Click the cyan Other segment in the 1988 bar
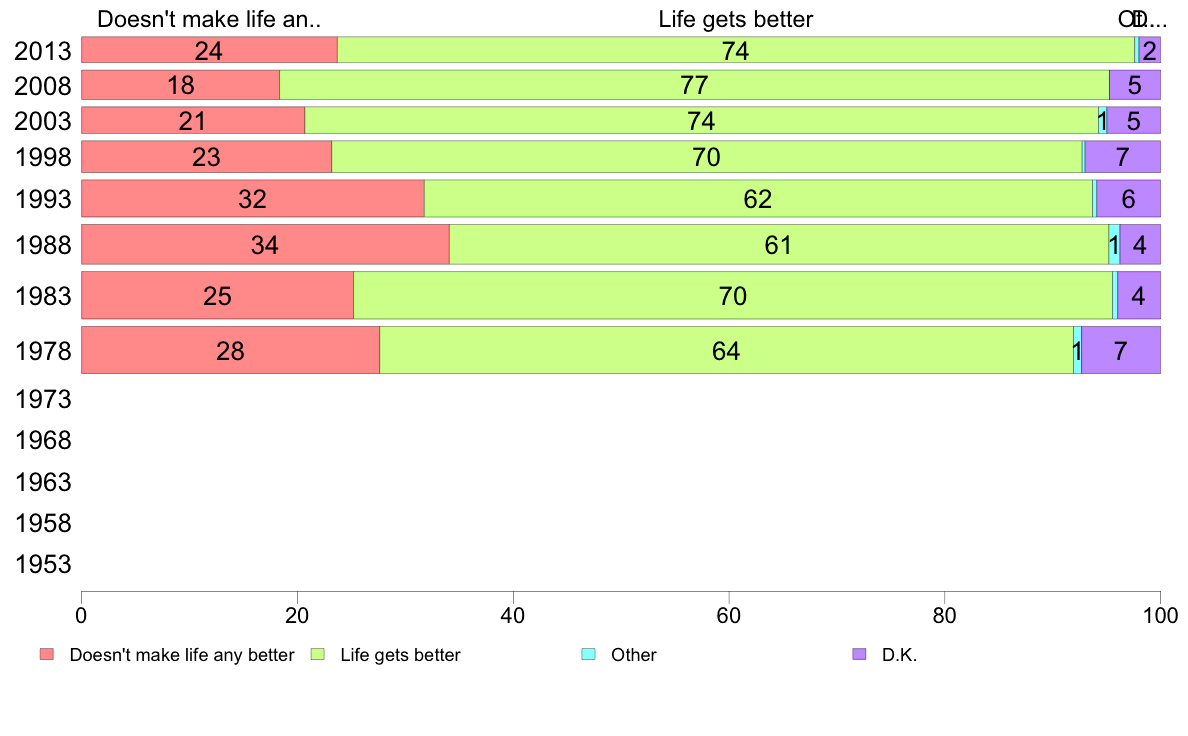Image resolution: width=1188 pixels, height=736 pixels. [1114, 244]
